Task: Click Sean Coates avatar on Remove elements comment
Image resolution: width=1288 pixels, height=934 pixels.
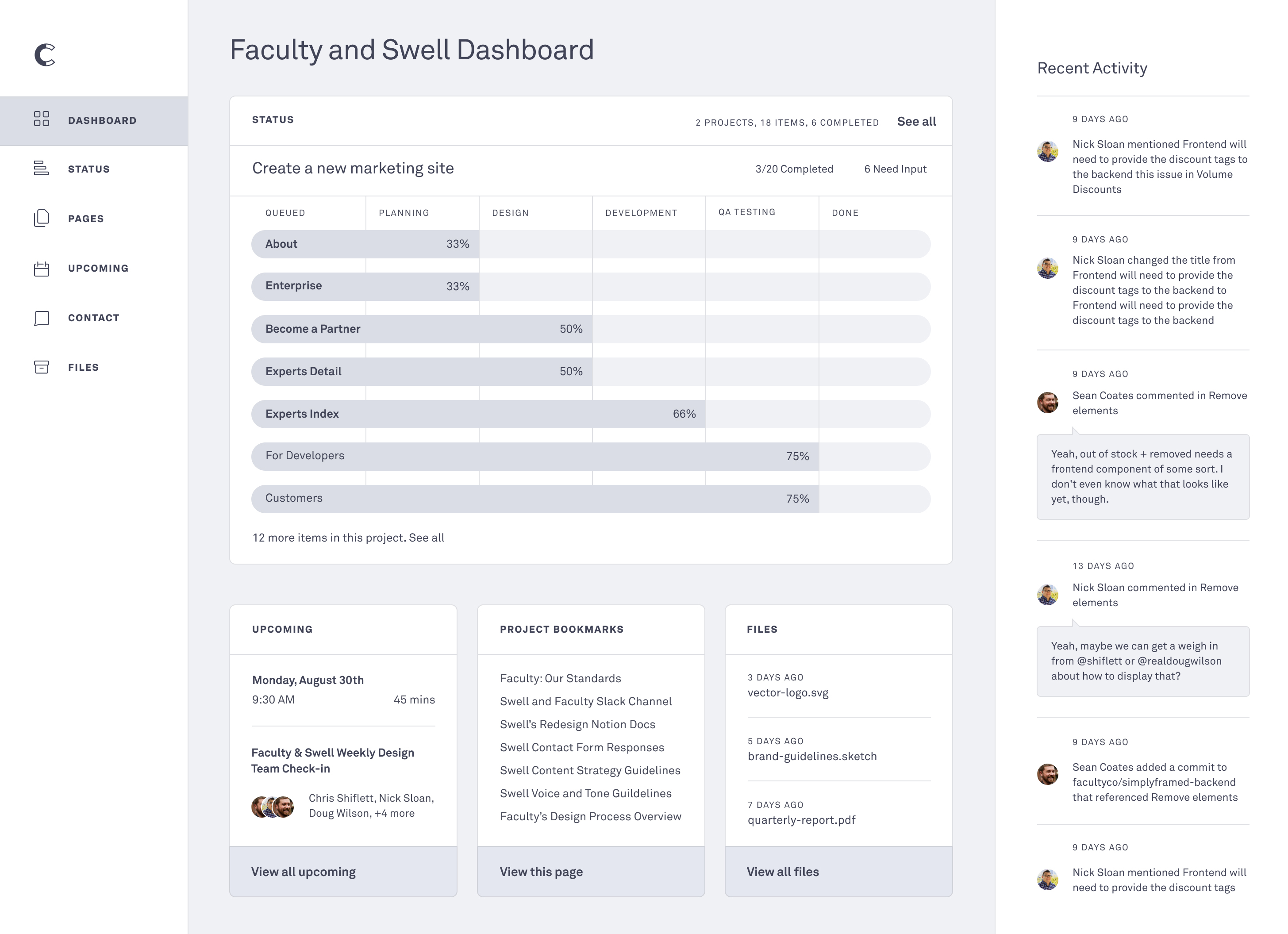Action: (x=1048, y=403)
